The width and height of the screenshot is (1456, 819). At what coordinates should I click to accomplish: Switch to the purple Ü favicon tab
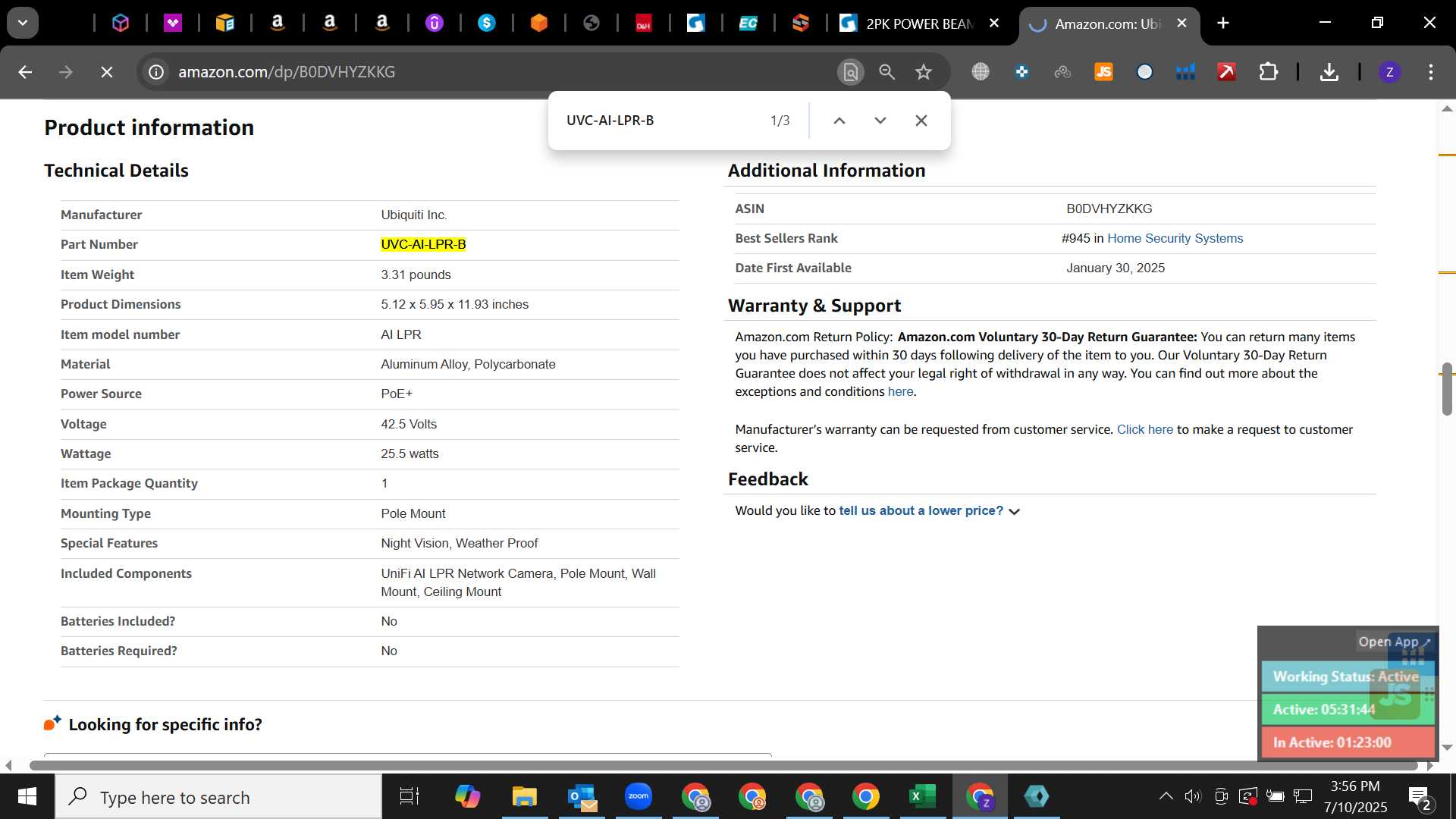pyautogui.click(x=435, y=24)
